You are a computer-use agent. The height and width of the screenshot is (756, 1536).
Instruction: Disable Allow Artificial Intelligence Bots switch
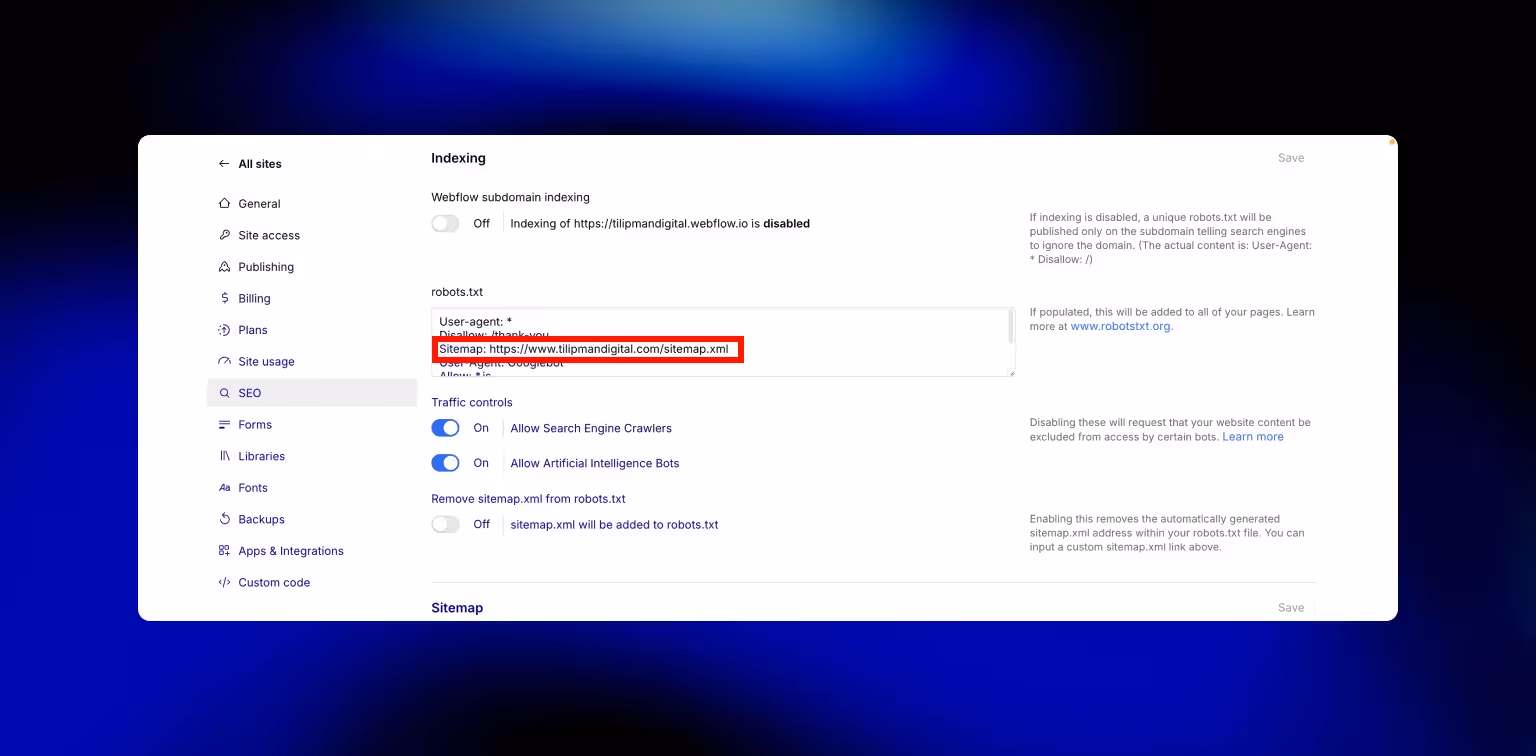pos(445,463)
